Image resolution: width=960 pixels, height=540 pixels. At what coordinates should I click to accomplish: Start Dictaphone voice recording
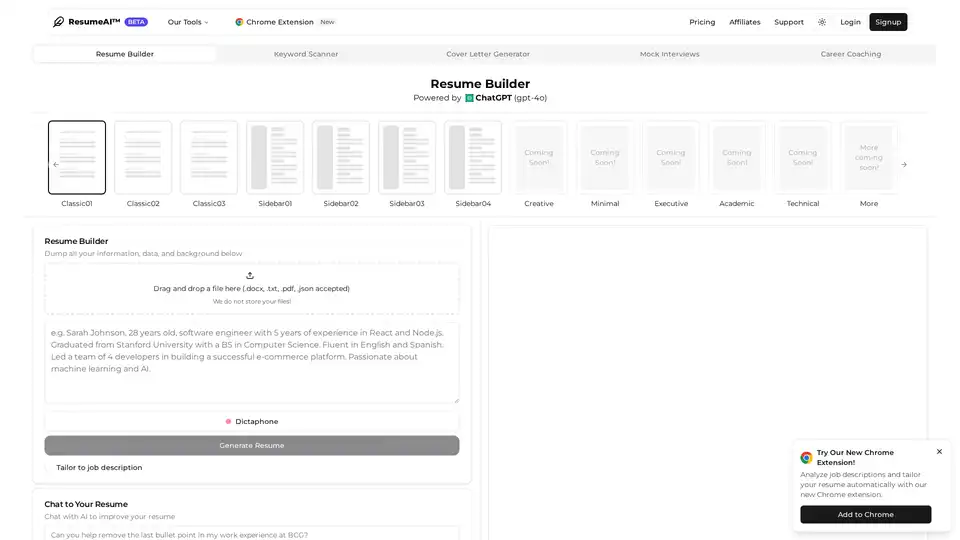pos(251,422)
